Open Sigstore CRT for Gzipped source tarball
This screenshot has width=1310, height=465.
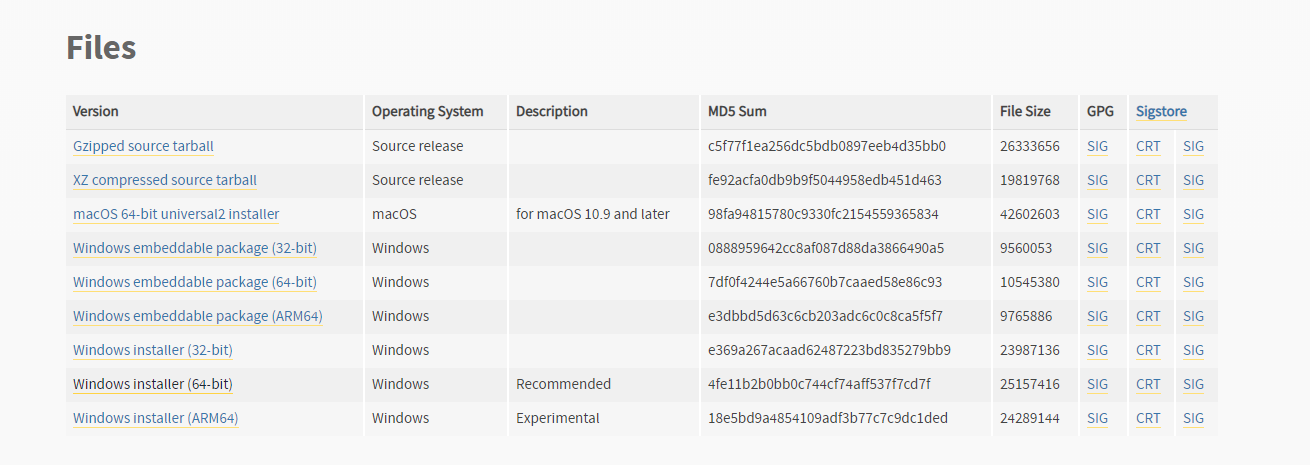1148,146
